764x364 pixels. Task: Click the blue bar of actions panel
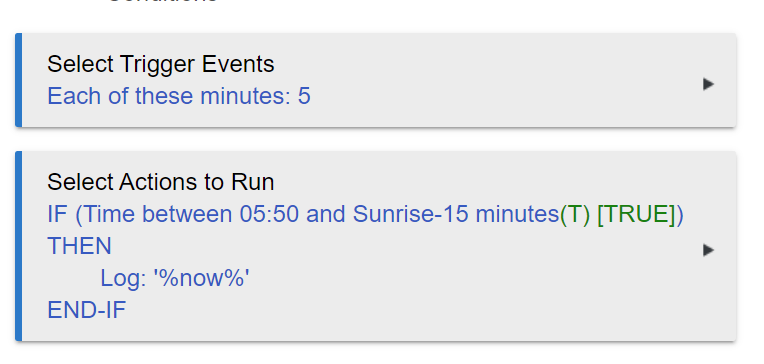19,246
